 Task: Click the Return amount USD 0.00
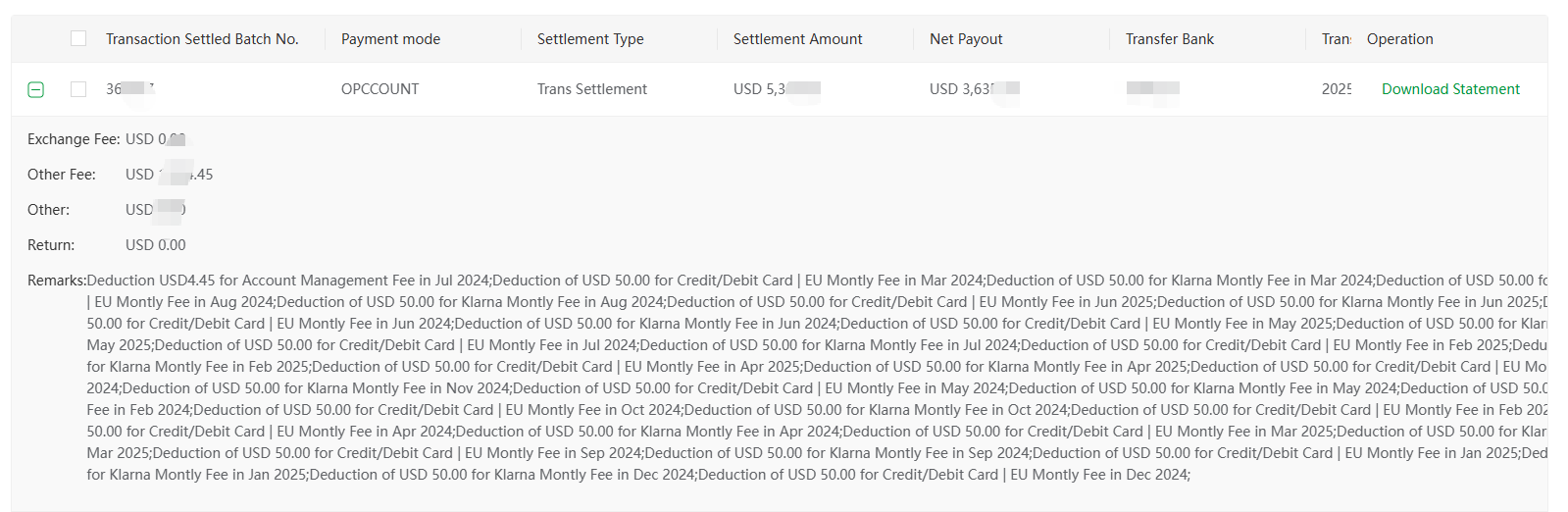pos(155,245)
